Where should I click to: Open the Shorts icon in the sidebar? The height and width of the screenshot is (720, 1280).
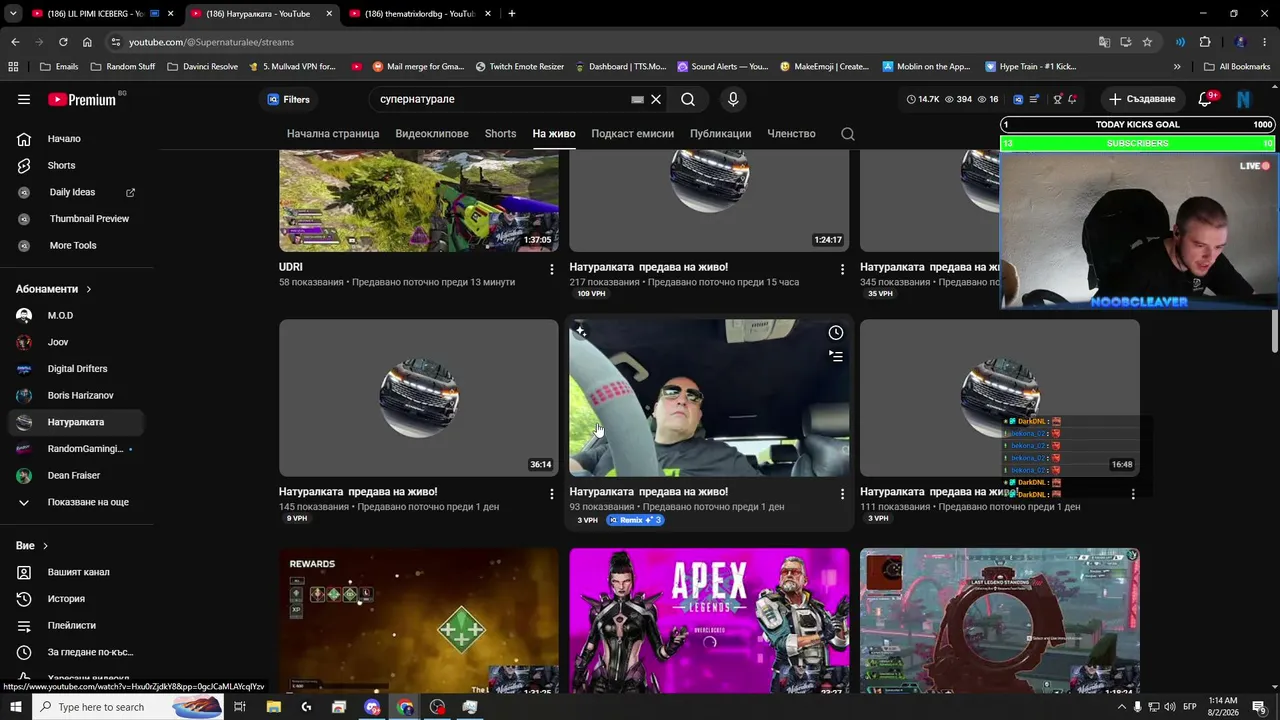click(x=24, y=165)
